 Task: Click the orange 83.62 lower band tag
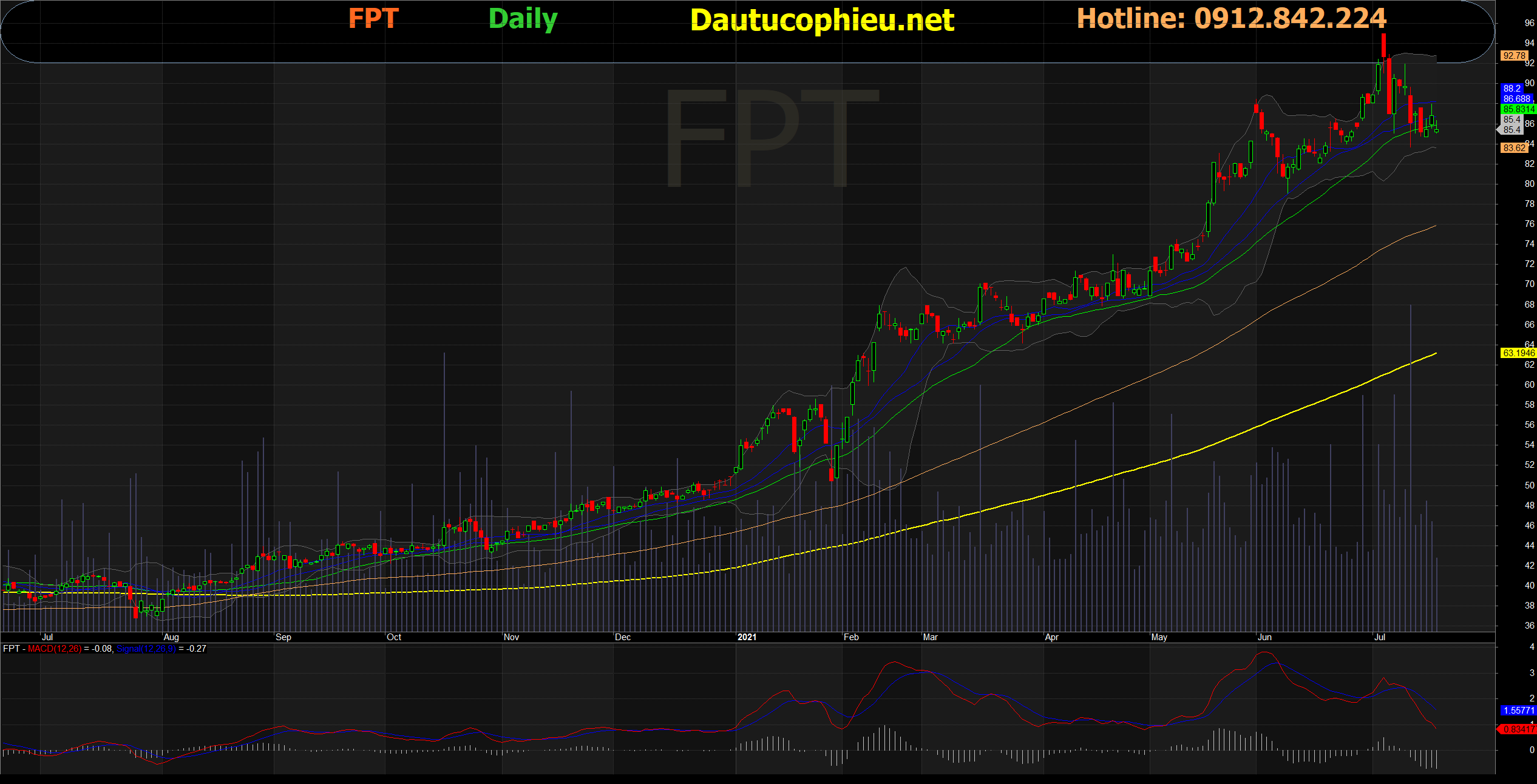[1514, 148]
